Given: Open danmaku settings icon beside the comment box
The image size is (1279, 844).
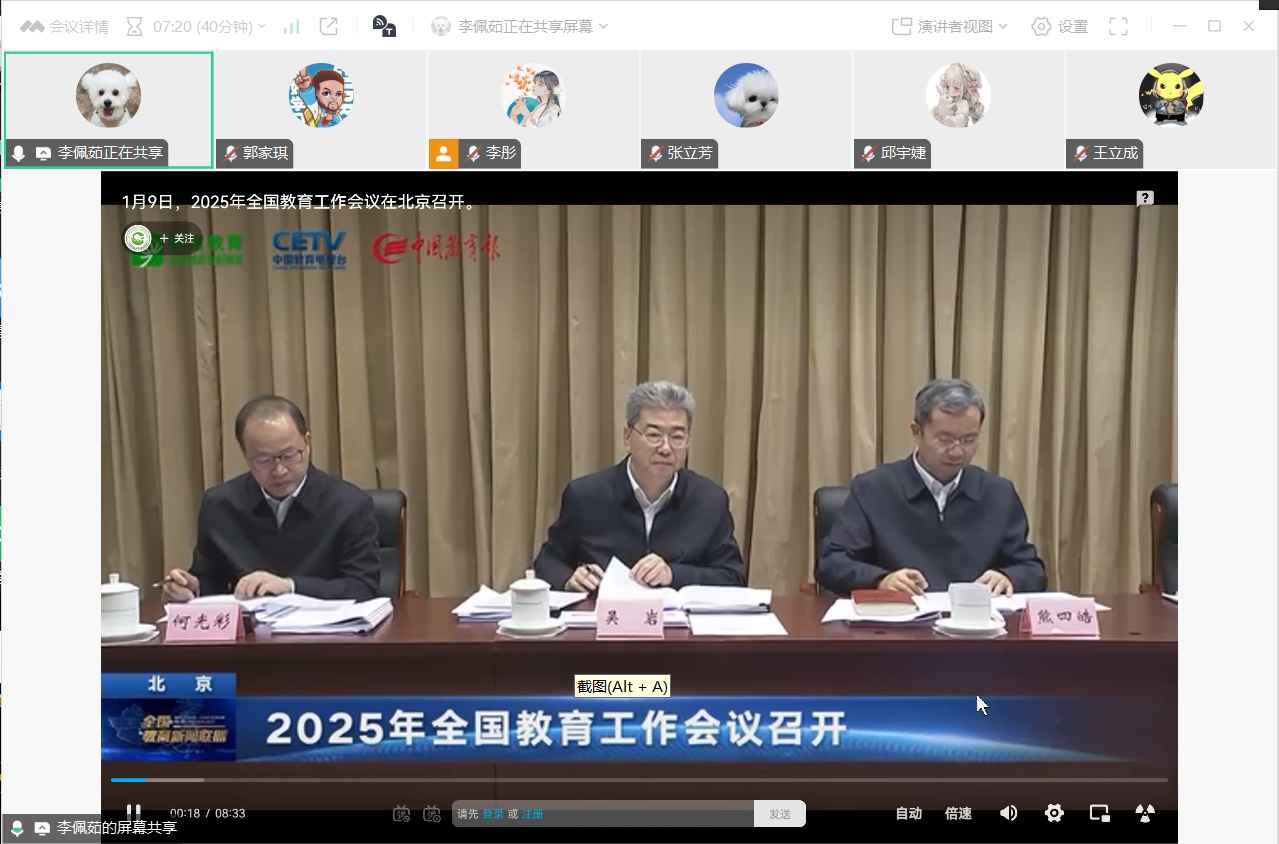Looking at the screenshot, I should click(432, 814).
